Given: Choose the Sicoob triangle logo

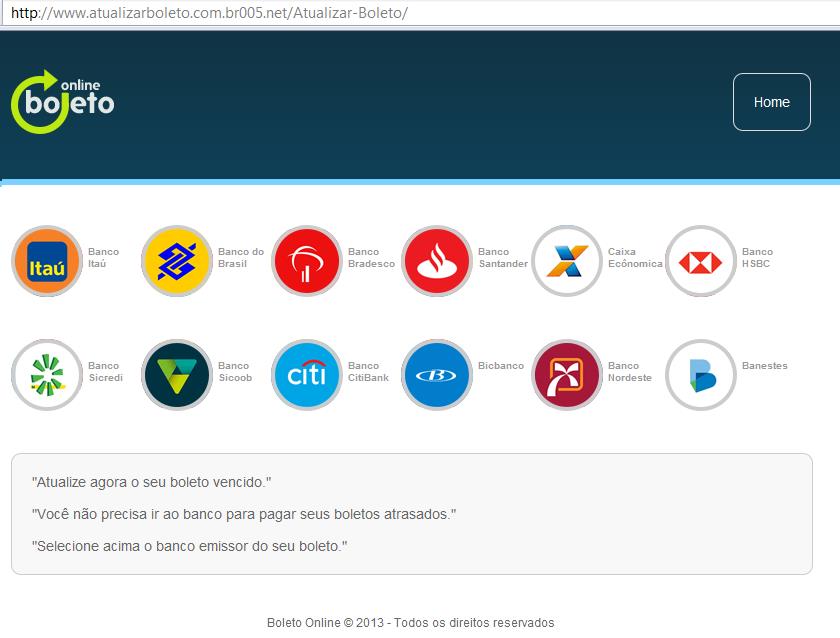Looking at the screenshot, I should point(177,375).
